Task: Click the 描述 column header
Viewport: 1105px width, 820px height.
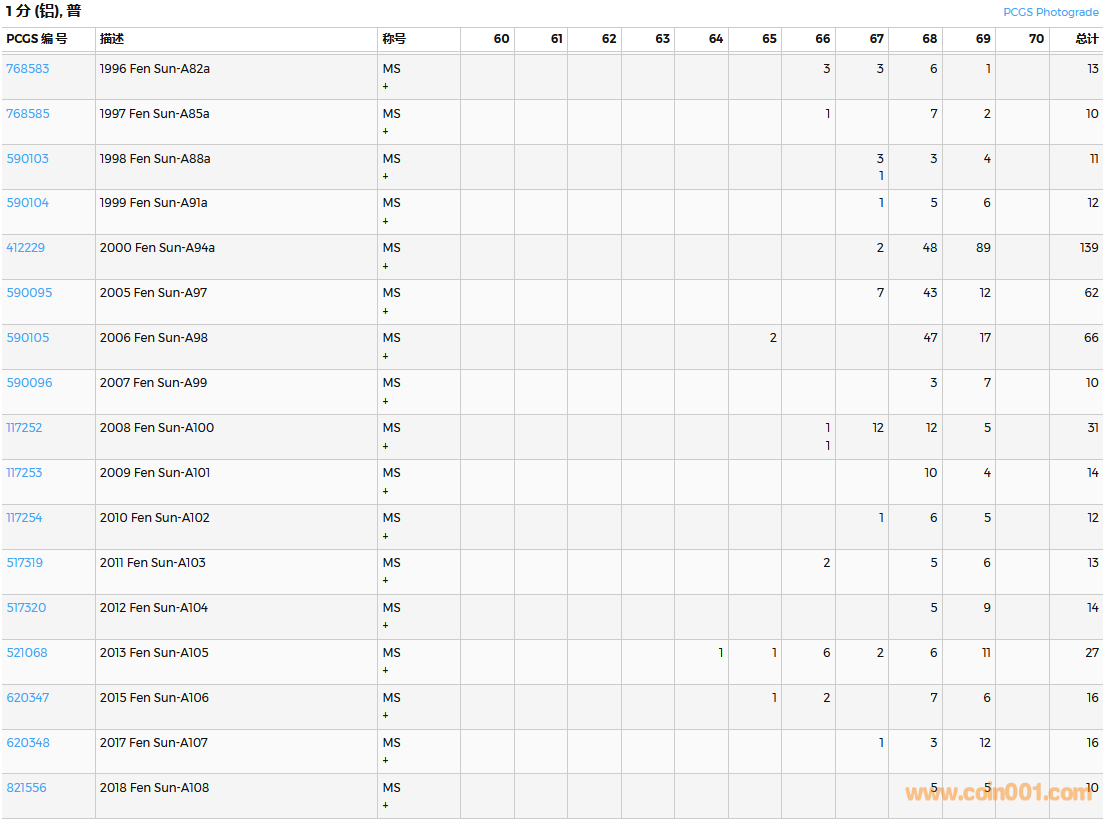Action: (112, 39)
